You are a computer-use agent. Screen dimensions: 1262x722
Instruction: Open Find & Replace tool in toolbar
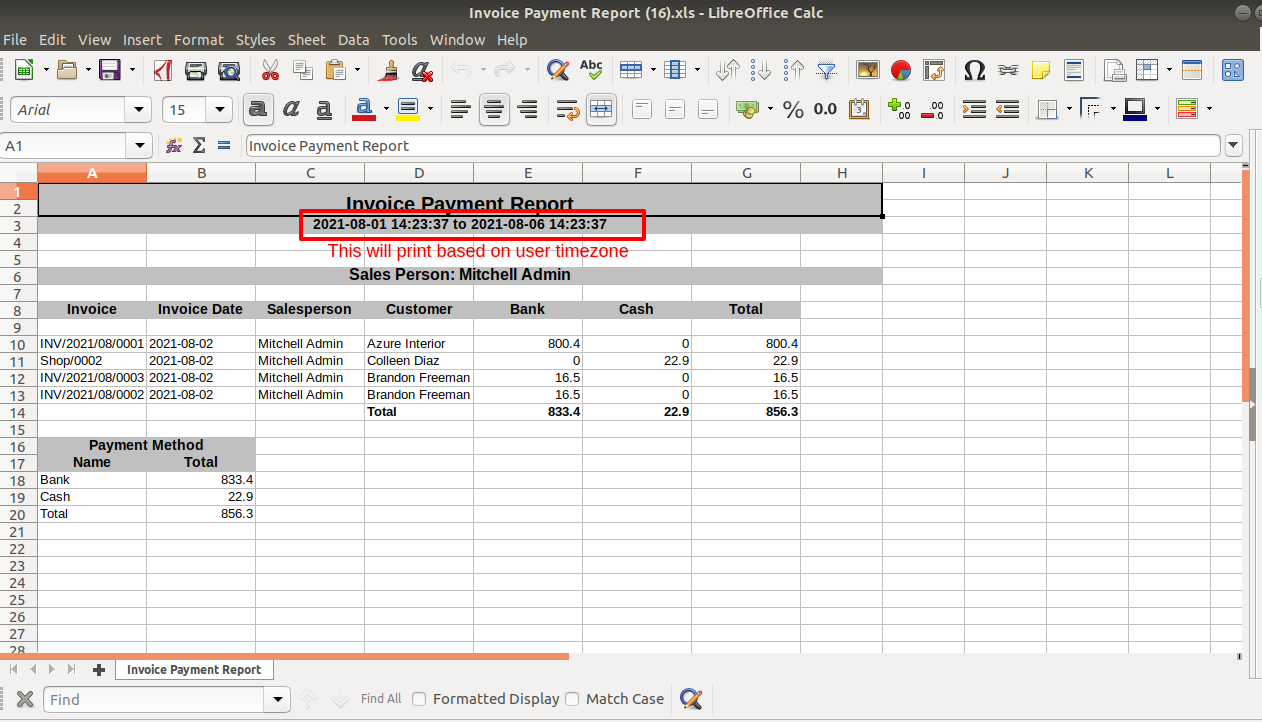coord(557,70)
